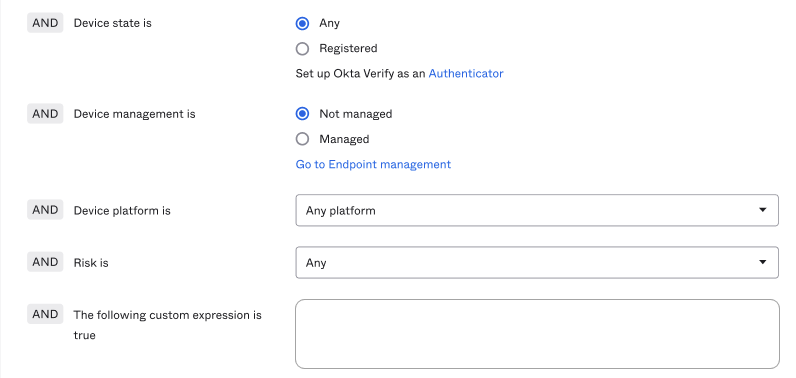Click the AND badge beside Device platform

tap(45, 210)
